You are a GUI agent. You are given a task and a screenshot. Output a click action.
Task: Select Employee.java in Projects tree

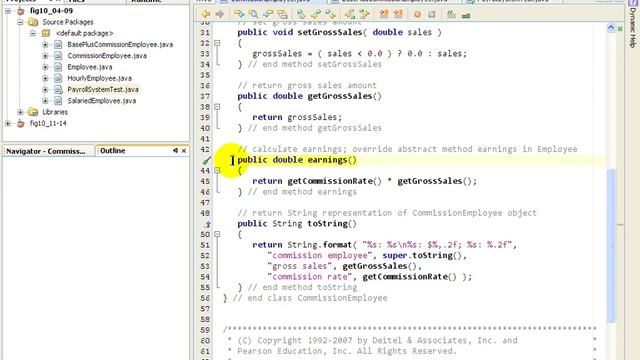[x=90, y=67]
